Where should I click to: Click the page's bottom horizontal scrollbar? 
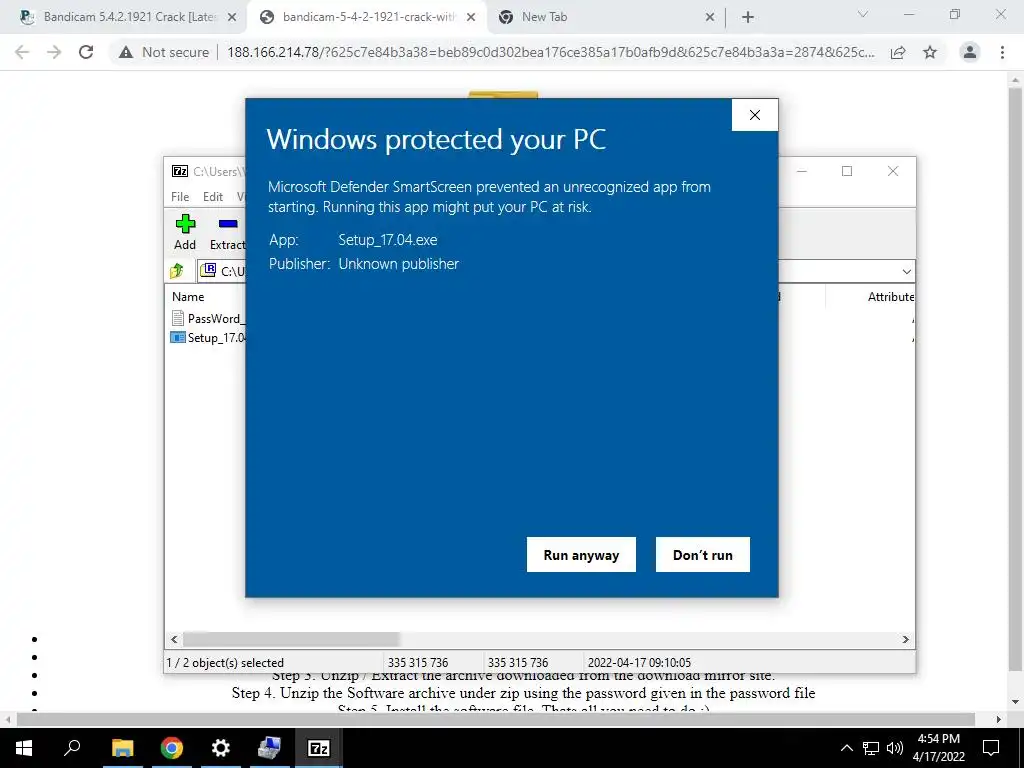495,719
